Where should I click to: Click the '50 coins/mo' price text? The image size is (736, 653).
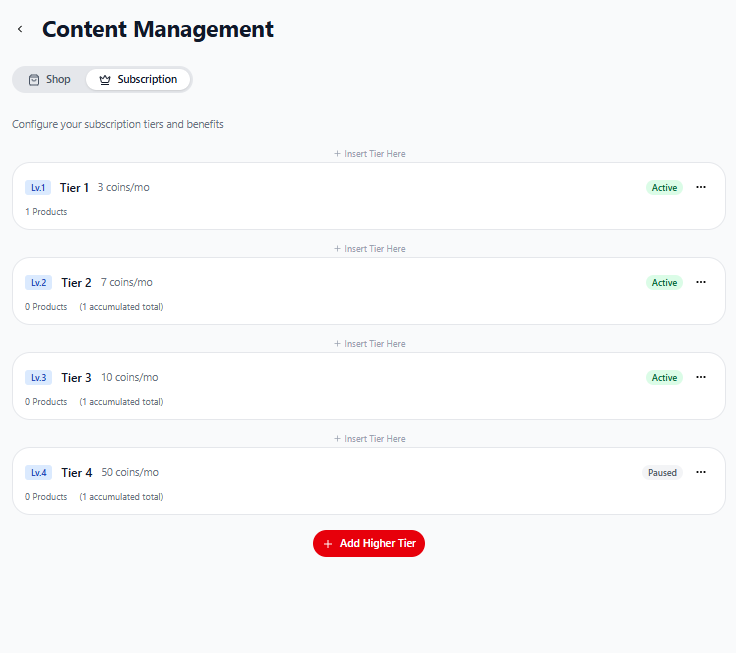pos(130,472)
